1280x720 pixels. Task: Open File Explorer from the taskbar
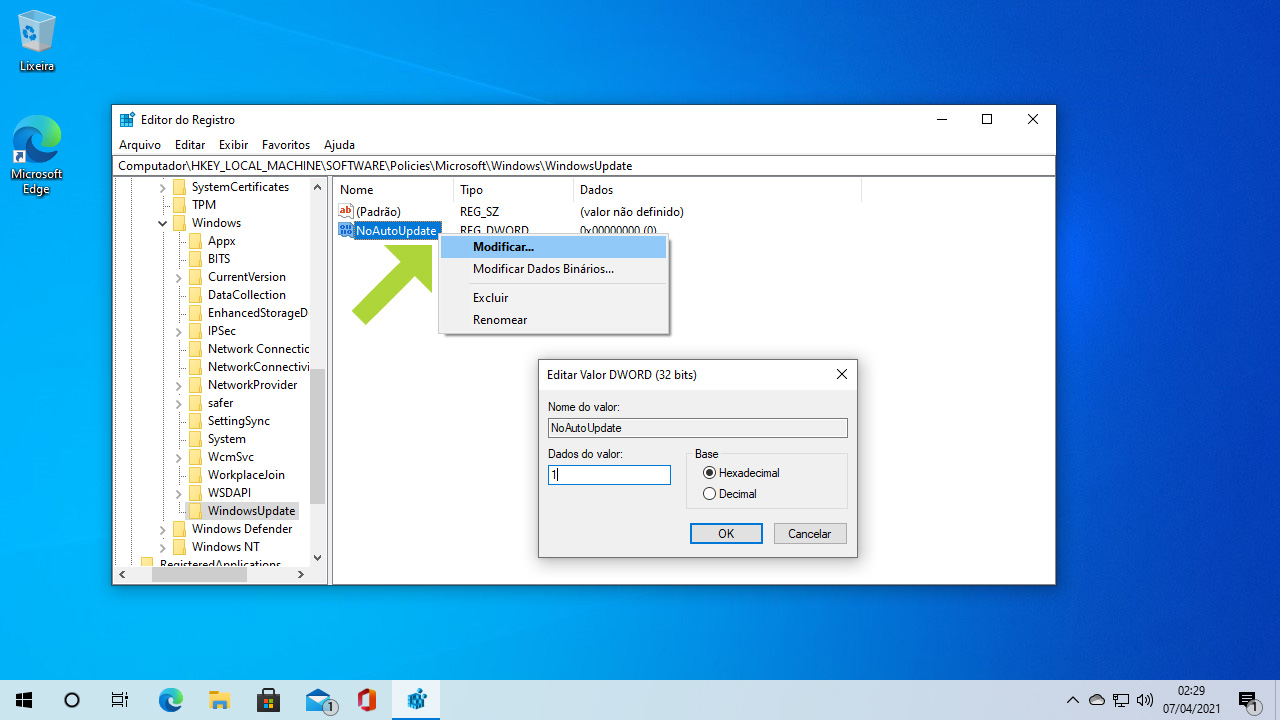220,700
